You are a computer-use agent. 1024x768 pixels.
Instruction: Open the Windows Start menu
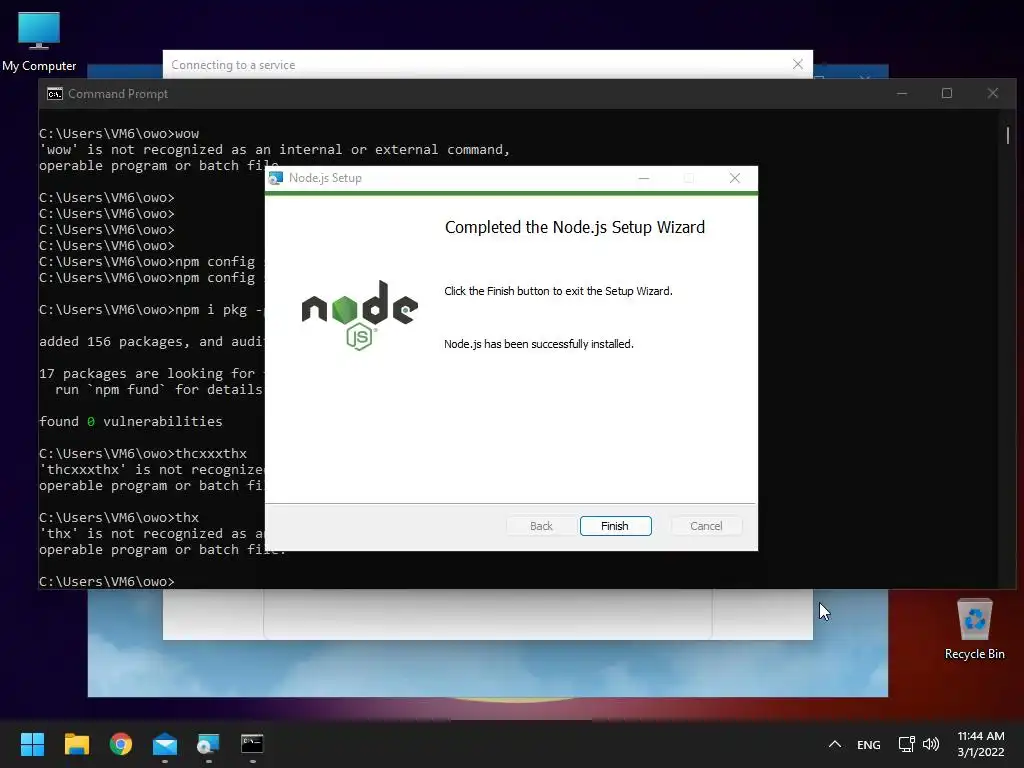pos(32,744)
